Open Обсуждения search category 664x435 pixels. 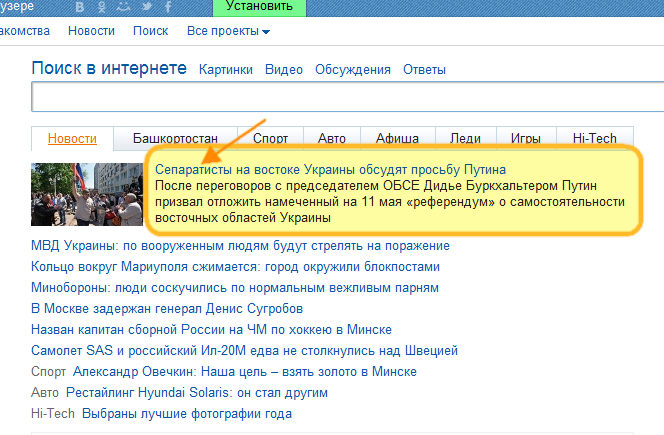click(x=353, y=69)
